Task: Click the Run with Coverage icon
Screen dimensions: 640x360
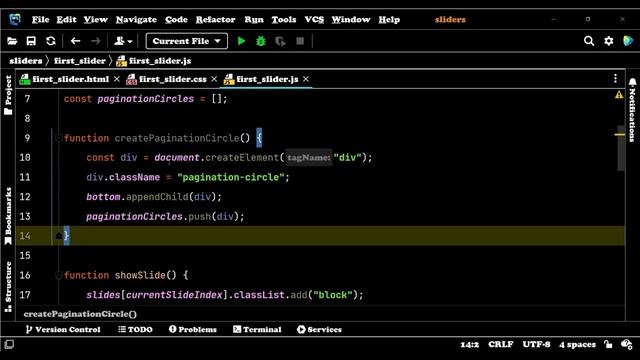Action: 280,41
